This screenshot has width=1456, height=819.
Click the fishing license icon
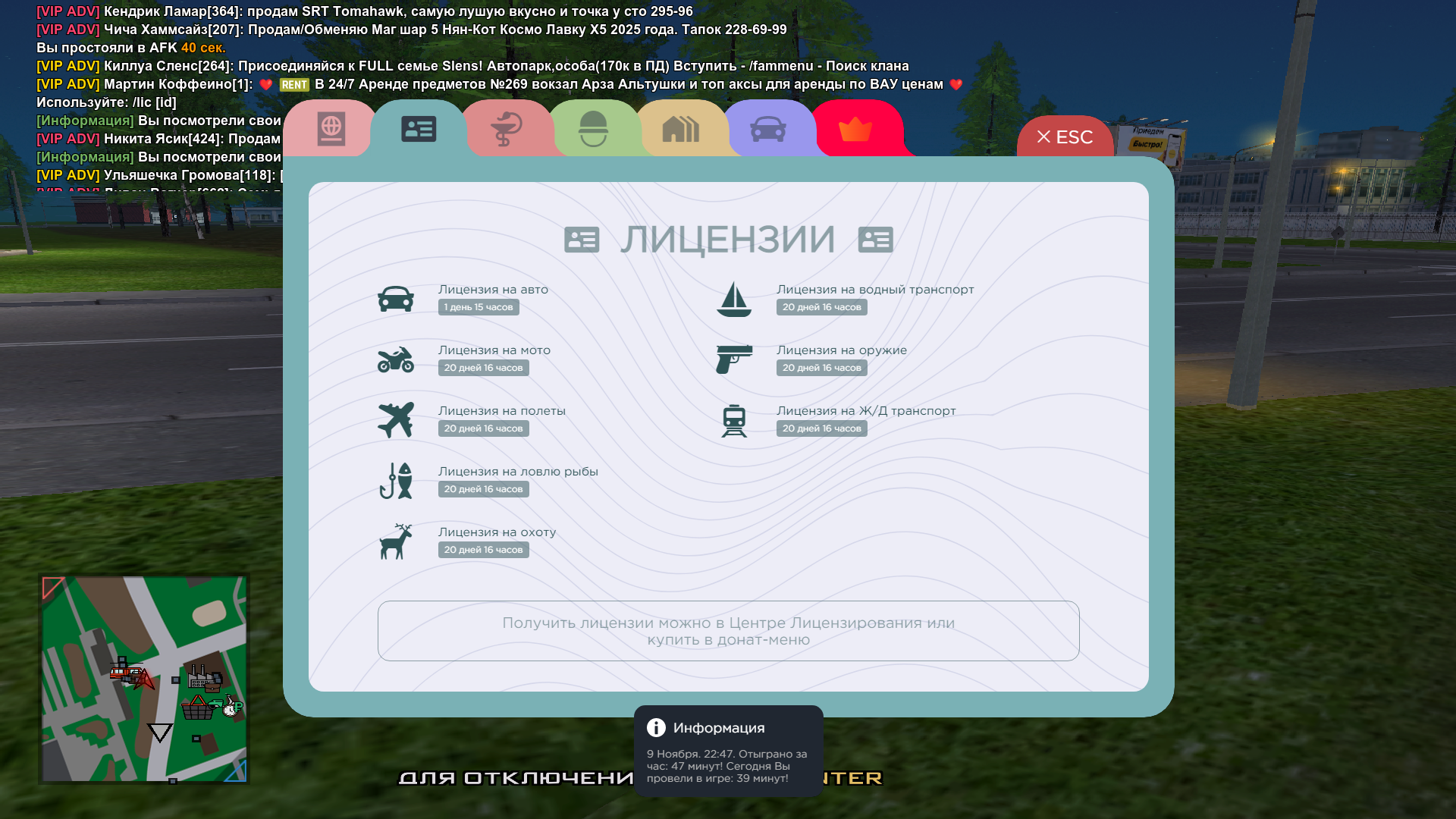[396, 481]
